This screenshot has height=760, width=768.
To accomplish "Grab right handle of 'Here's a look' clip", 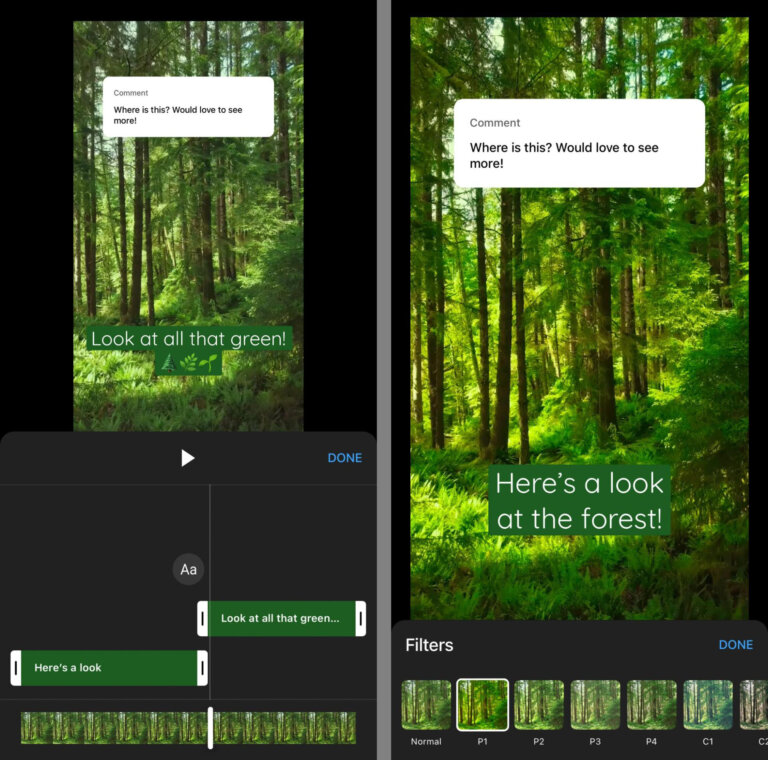I will pos(202,668).
